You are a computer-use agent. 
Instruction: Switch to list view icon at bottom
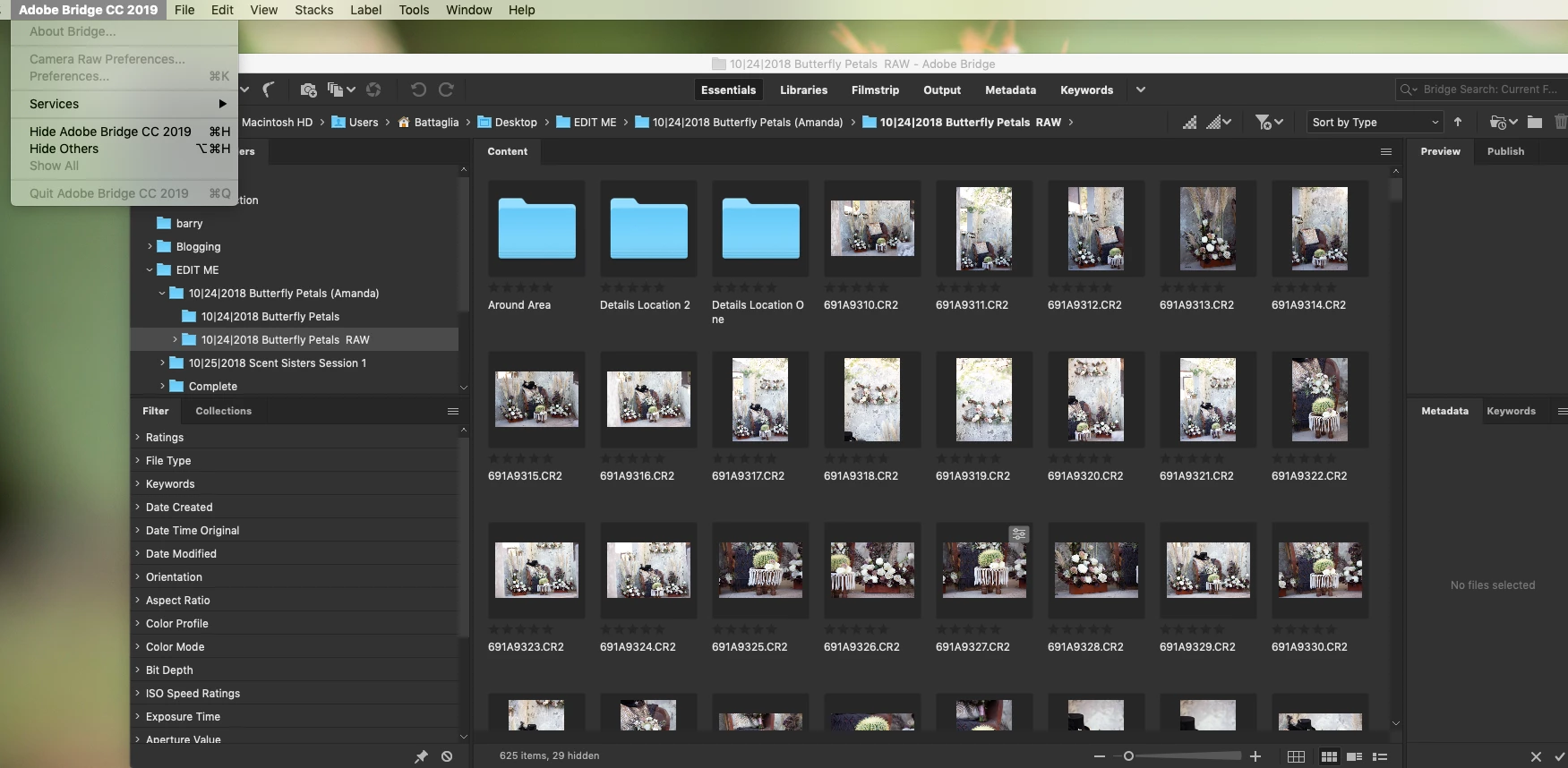coord(1380,756)
